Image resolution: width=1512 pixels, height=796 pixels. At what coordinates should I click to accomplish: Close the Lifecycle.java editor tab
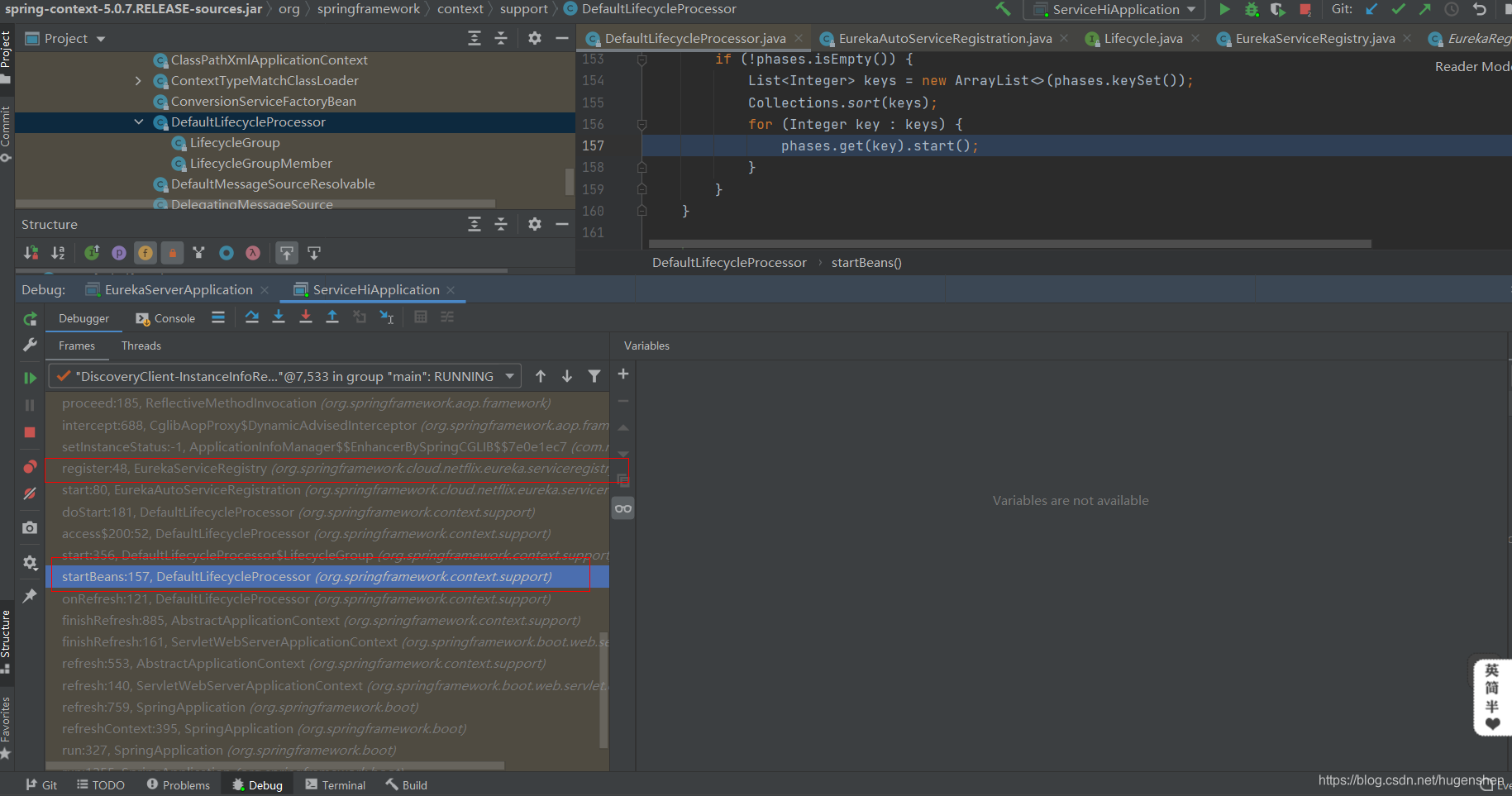[x=1195, y=38]
